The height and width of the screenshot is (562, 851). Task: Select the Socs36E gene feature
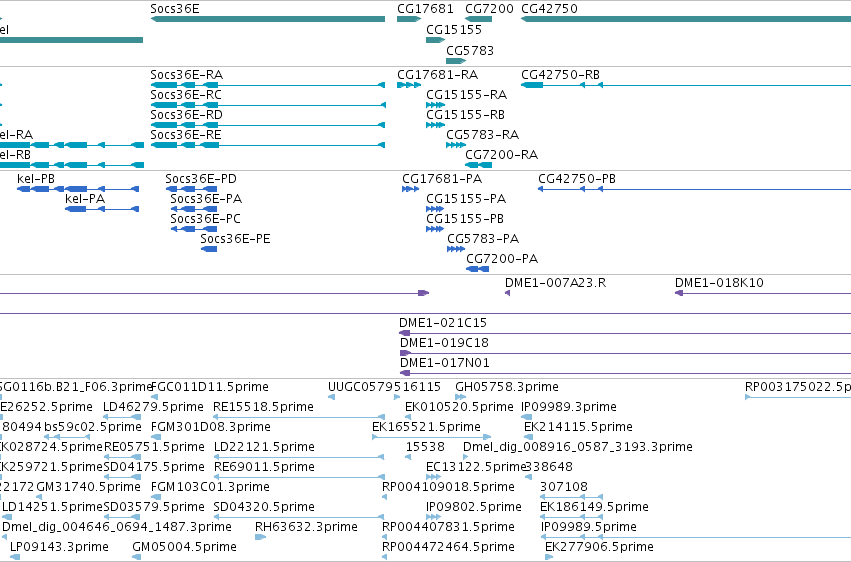coord(268,19)
